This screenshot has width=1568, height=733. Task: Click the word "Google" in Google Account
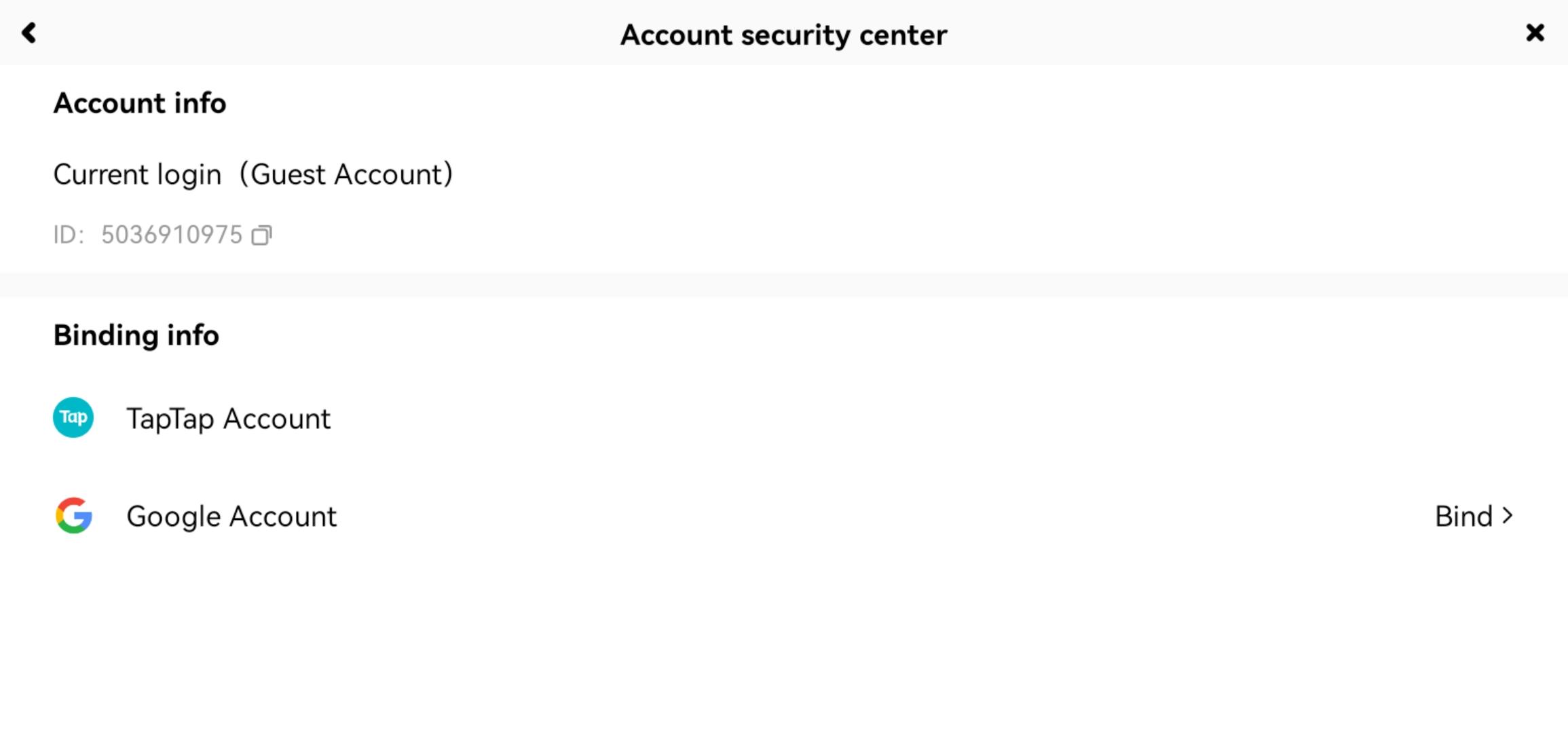click(174, 516)
